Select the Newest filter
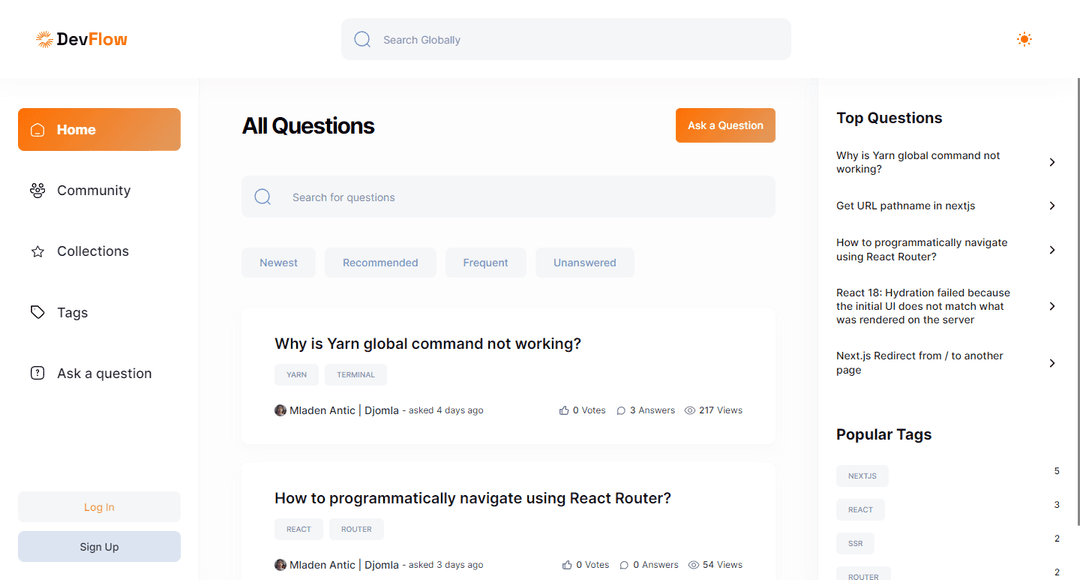 [279, 263]
